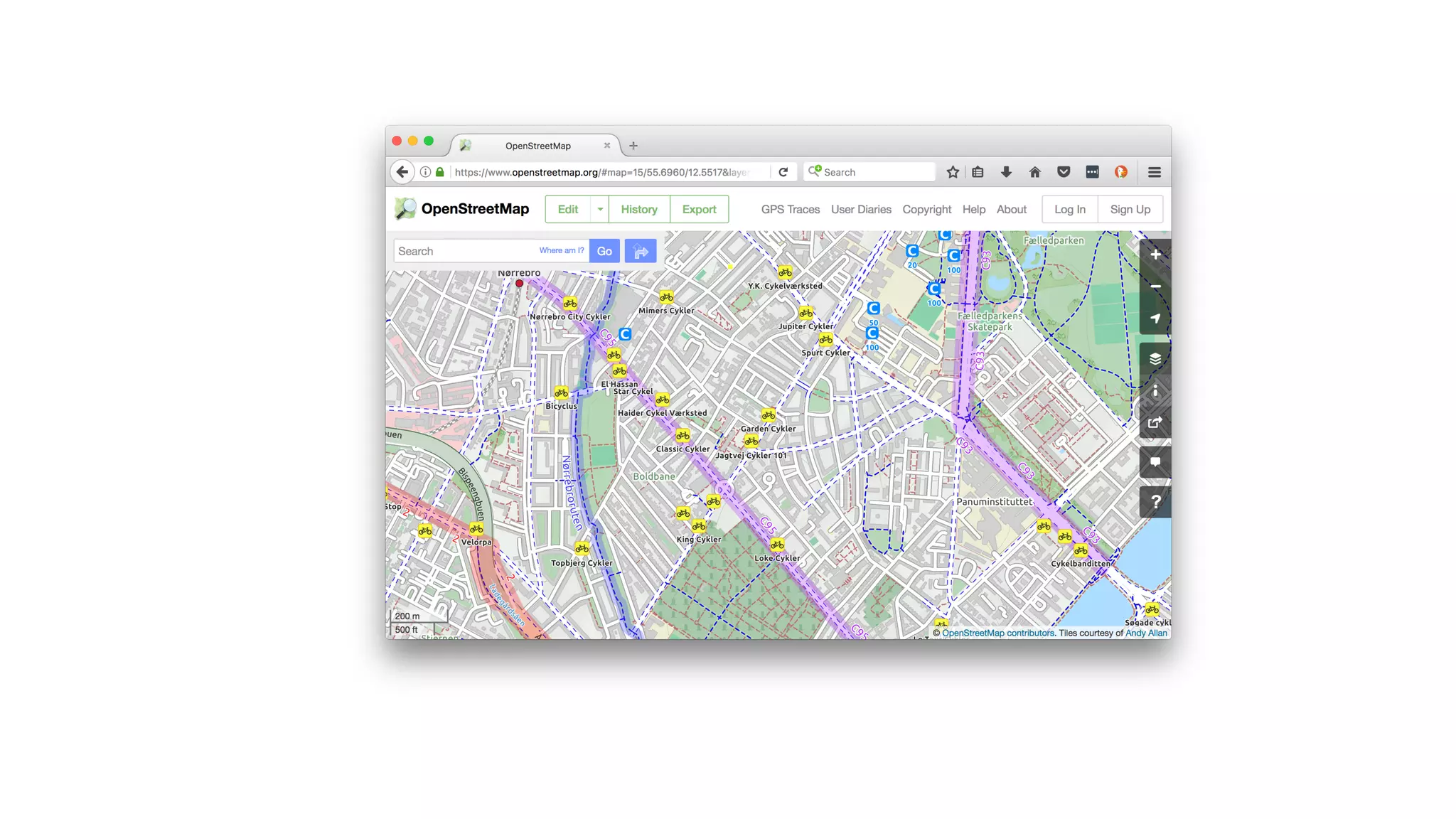
Task: Click the Mimers Cykler bicycle marker
Action: pyautogui.click(x=666, y=296)
